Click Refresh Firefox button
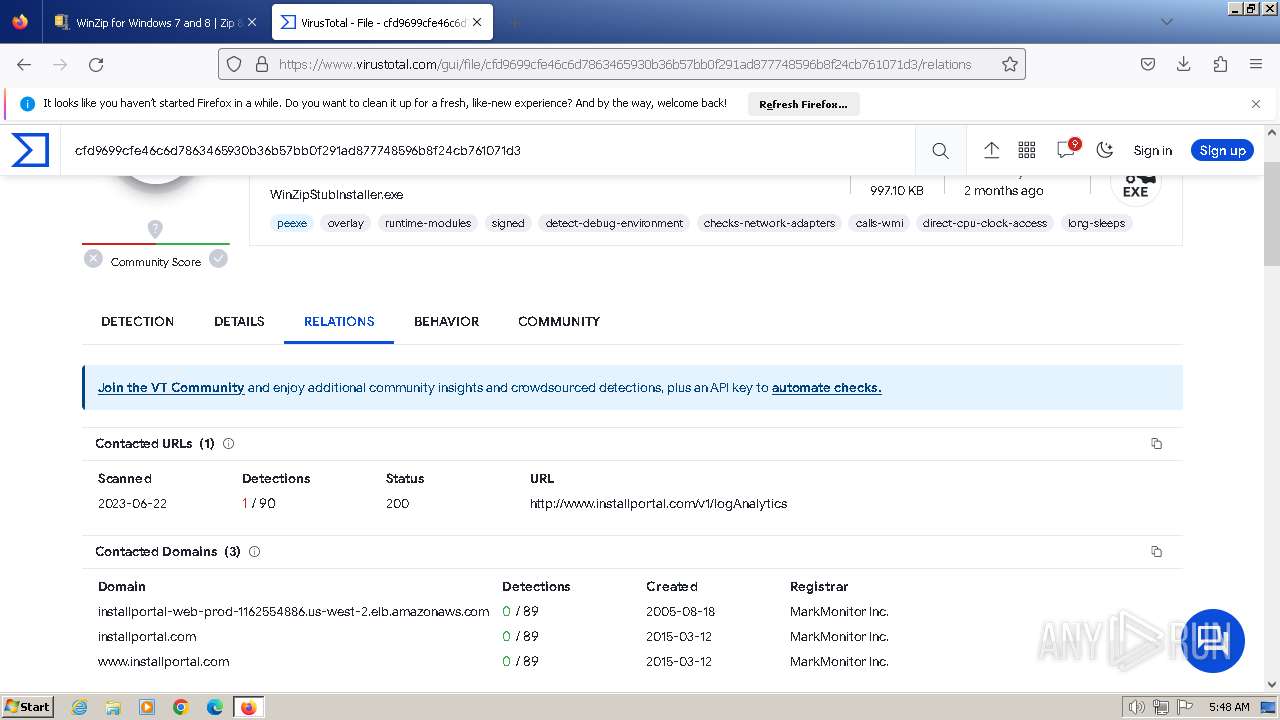The height and width of the screenshot is (720, 1280). point(803,104)
